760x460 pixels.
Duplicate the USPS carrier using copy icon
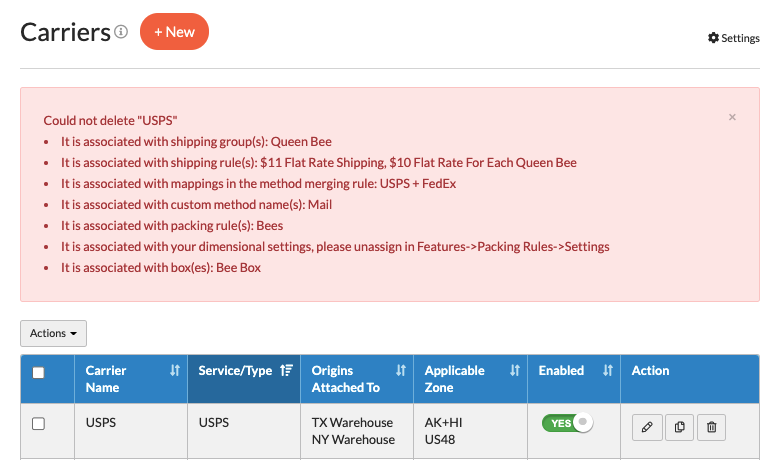pyautogui.click(x=679, y=427)
